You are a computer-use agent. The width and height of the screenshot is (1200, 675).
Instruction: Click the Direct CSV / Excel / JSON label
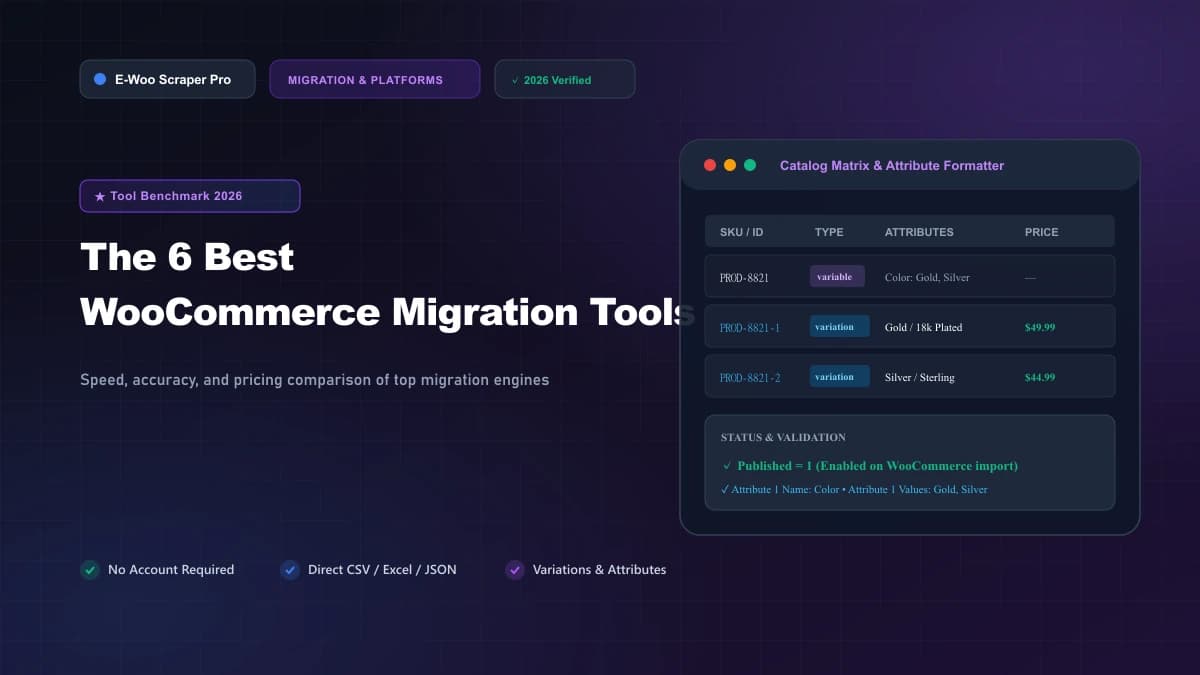[382, 570]
